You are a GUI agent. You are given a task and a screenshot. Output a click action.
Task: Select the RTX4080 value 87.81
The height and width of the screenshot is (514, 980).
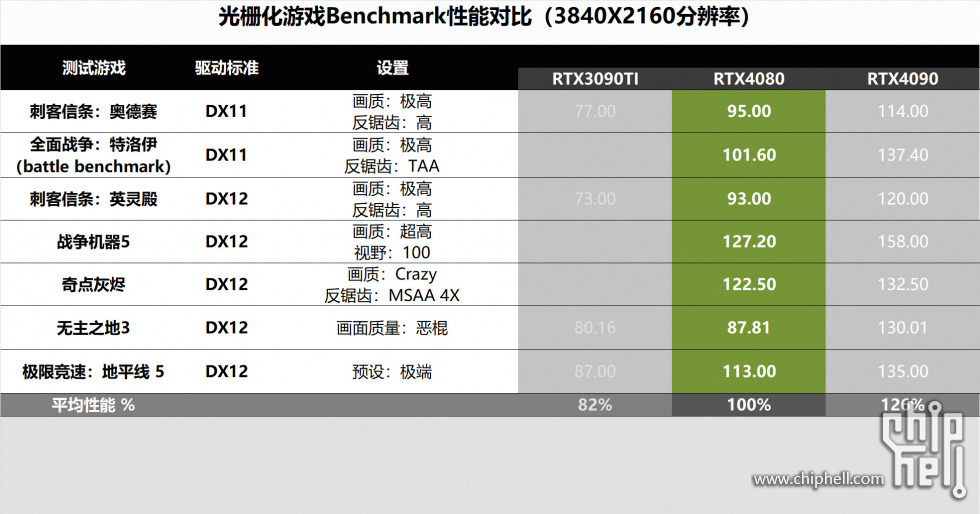click(749, 328)
